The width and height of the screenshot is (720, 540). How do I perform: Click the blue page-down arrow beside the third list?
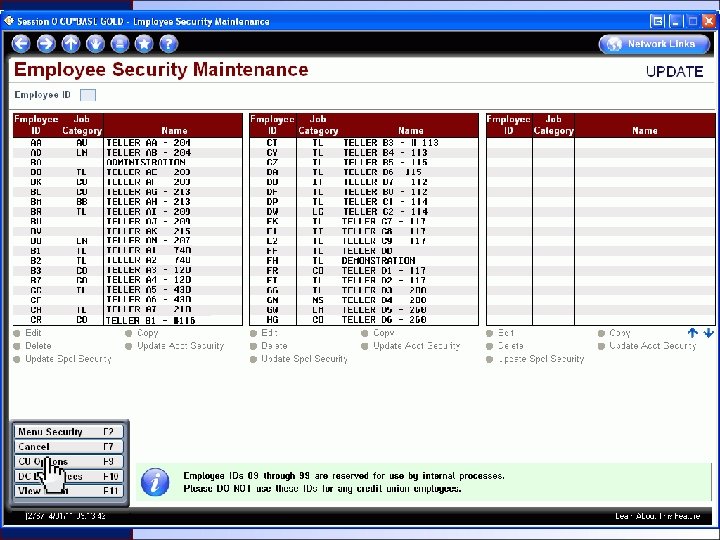708,333
